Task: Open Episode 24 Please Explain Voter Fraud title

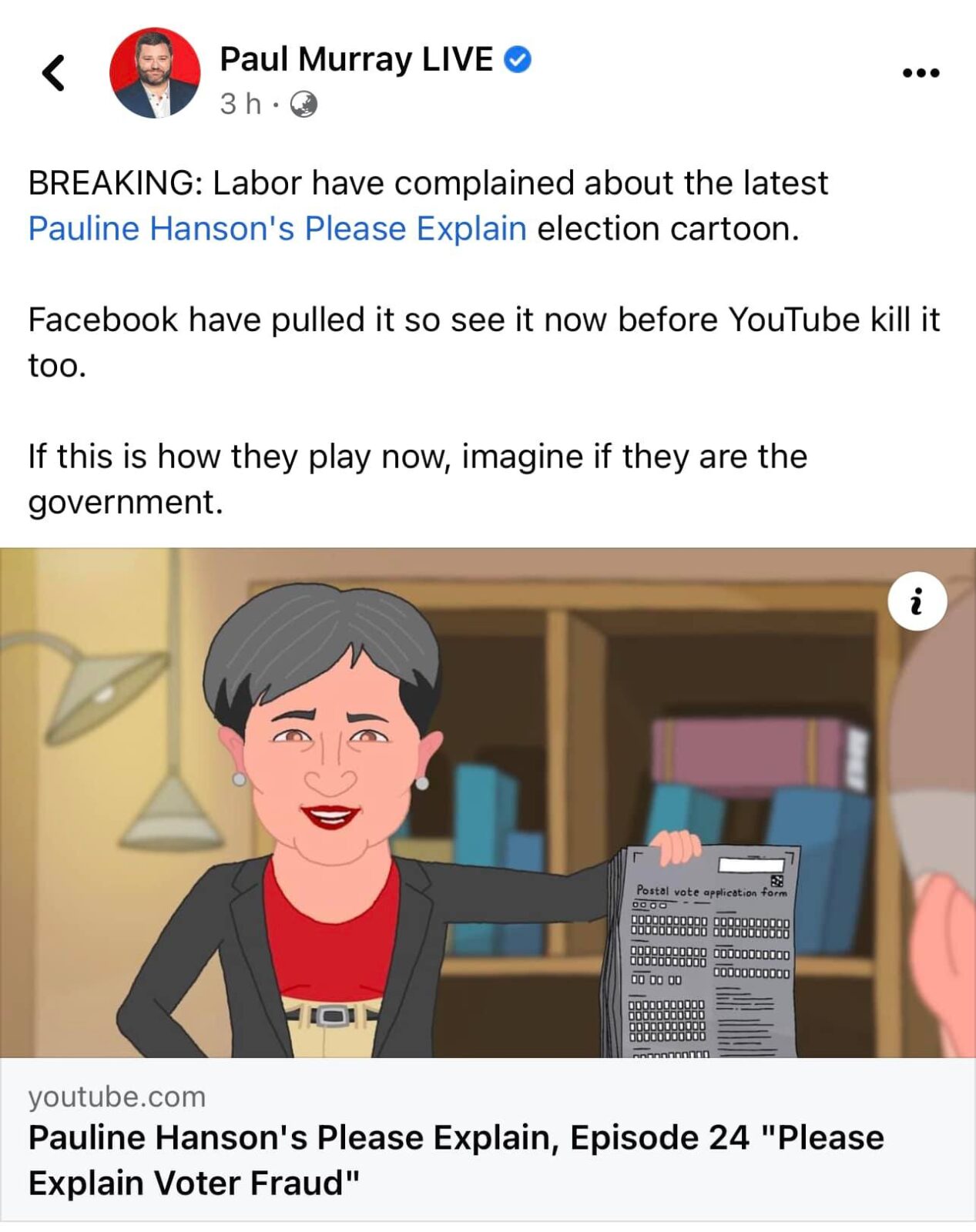Action: click(x=456, y=1160)
